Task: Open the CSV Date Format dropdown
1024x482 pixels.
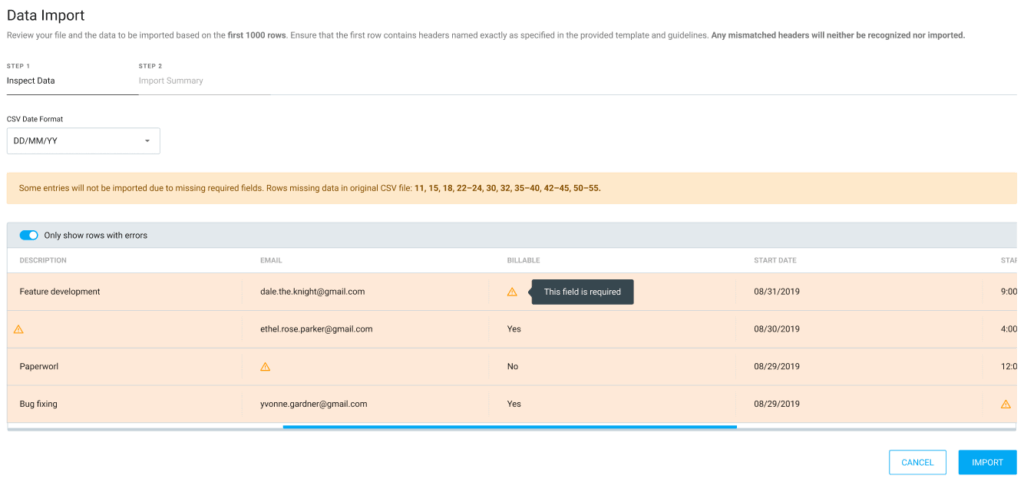Action: point(83,141)
